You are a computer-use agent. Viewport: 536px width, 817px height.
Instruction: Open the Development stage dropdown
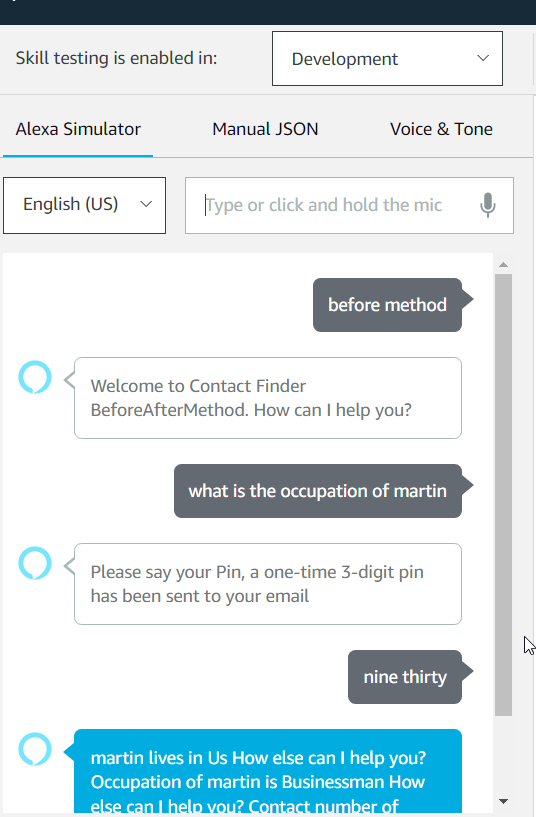[387, 58]
